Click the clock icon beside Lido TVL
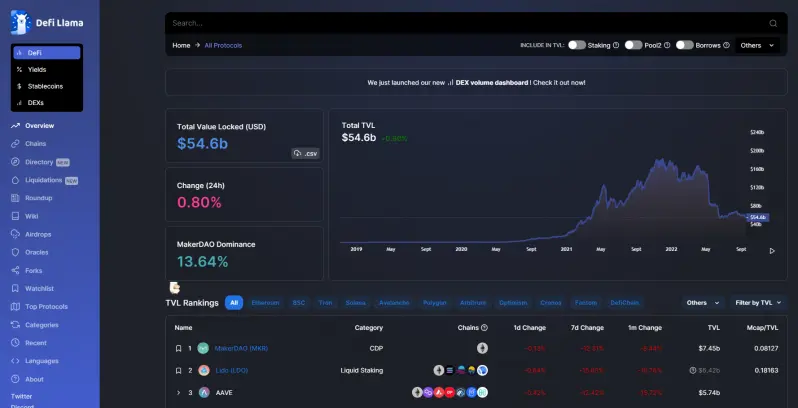798x408 pixels. click(x=693, y=370)
